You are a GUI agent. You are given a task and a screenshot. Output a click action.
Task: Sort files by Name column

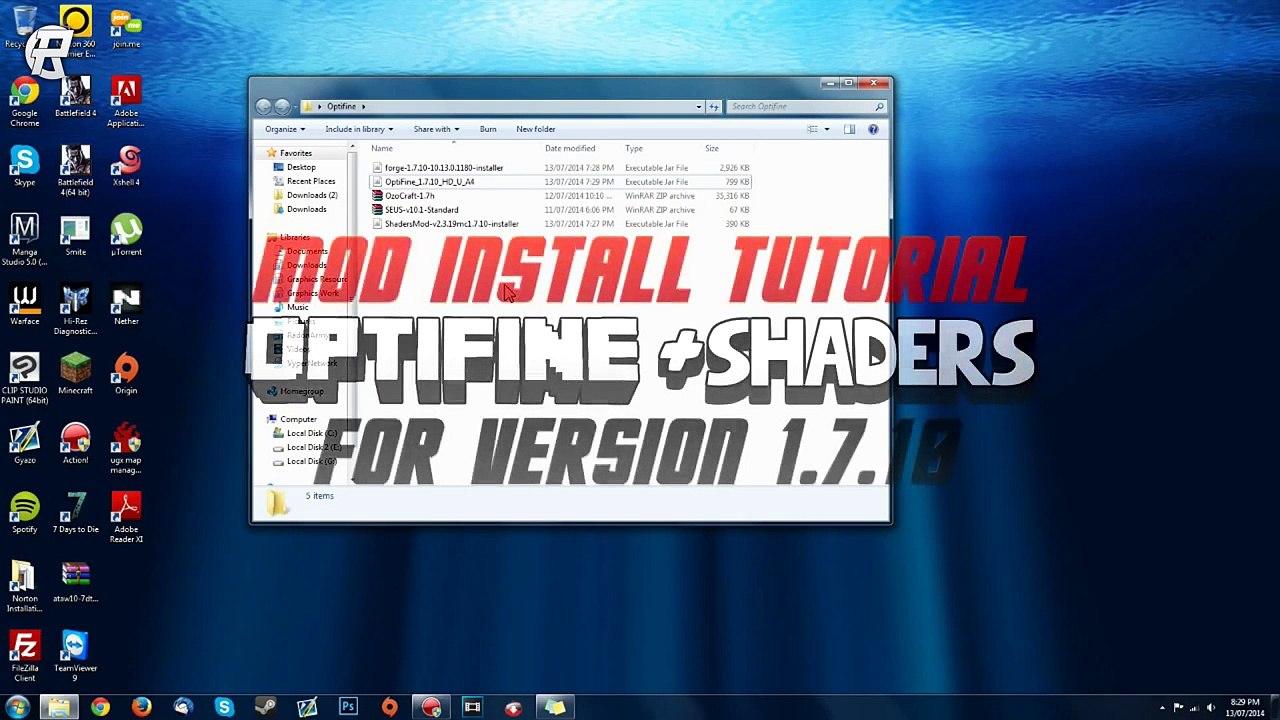[x=382, y=148]
